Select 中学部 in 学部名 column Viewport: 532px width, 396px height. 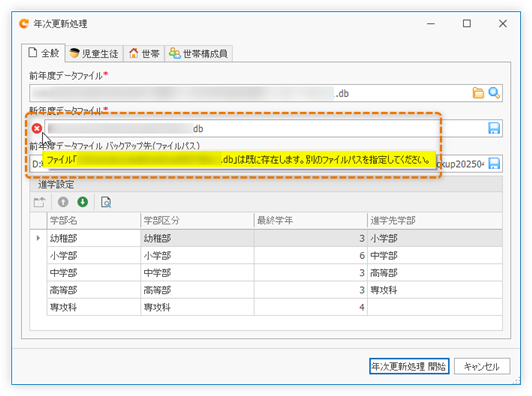(x=93, y=273)
